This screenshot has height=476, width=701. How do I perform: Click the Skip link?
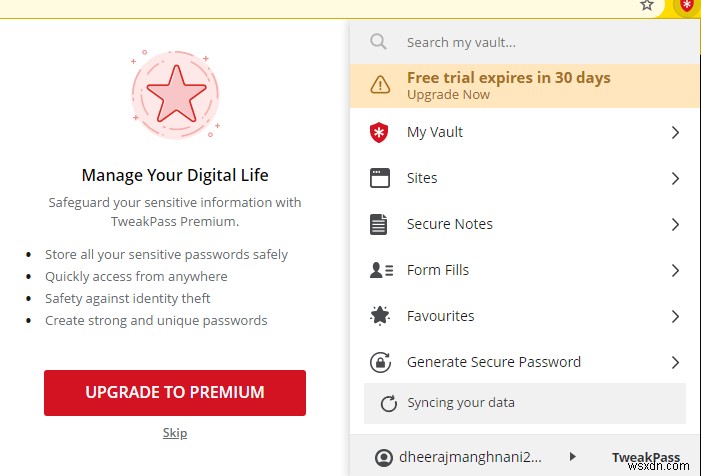point(175,433)
